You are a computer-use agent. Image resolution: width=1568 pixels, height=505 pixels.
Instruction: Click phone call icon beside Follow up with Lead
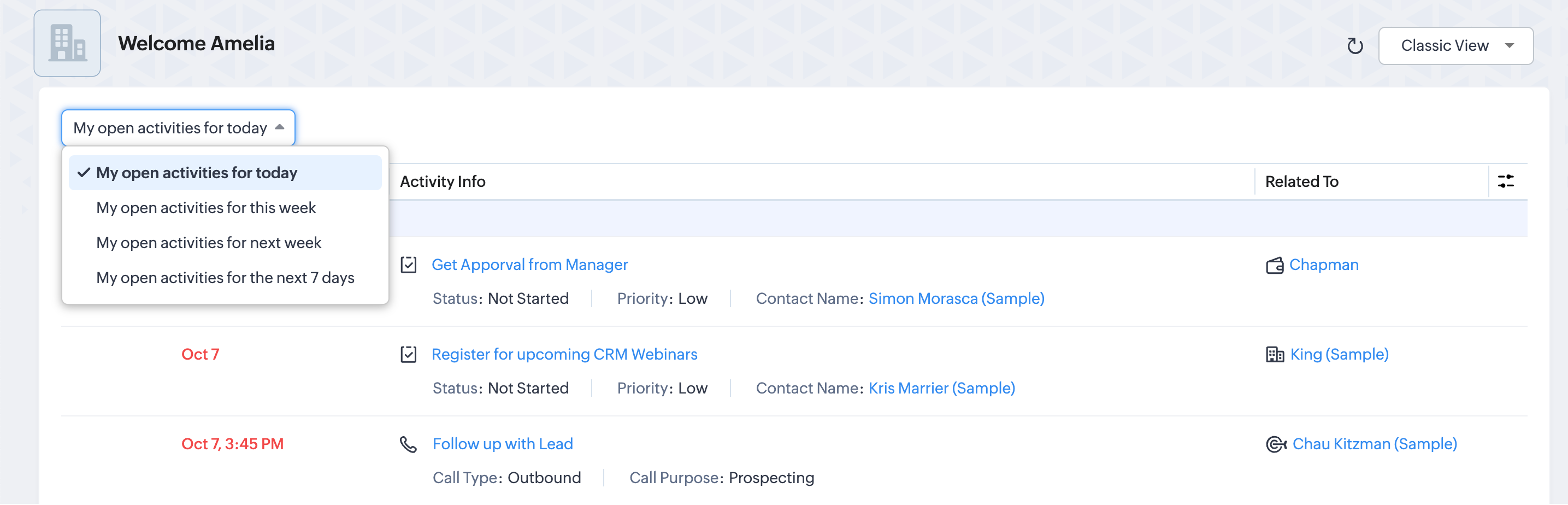click(x=409, y=445)
